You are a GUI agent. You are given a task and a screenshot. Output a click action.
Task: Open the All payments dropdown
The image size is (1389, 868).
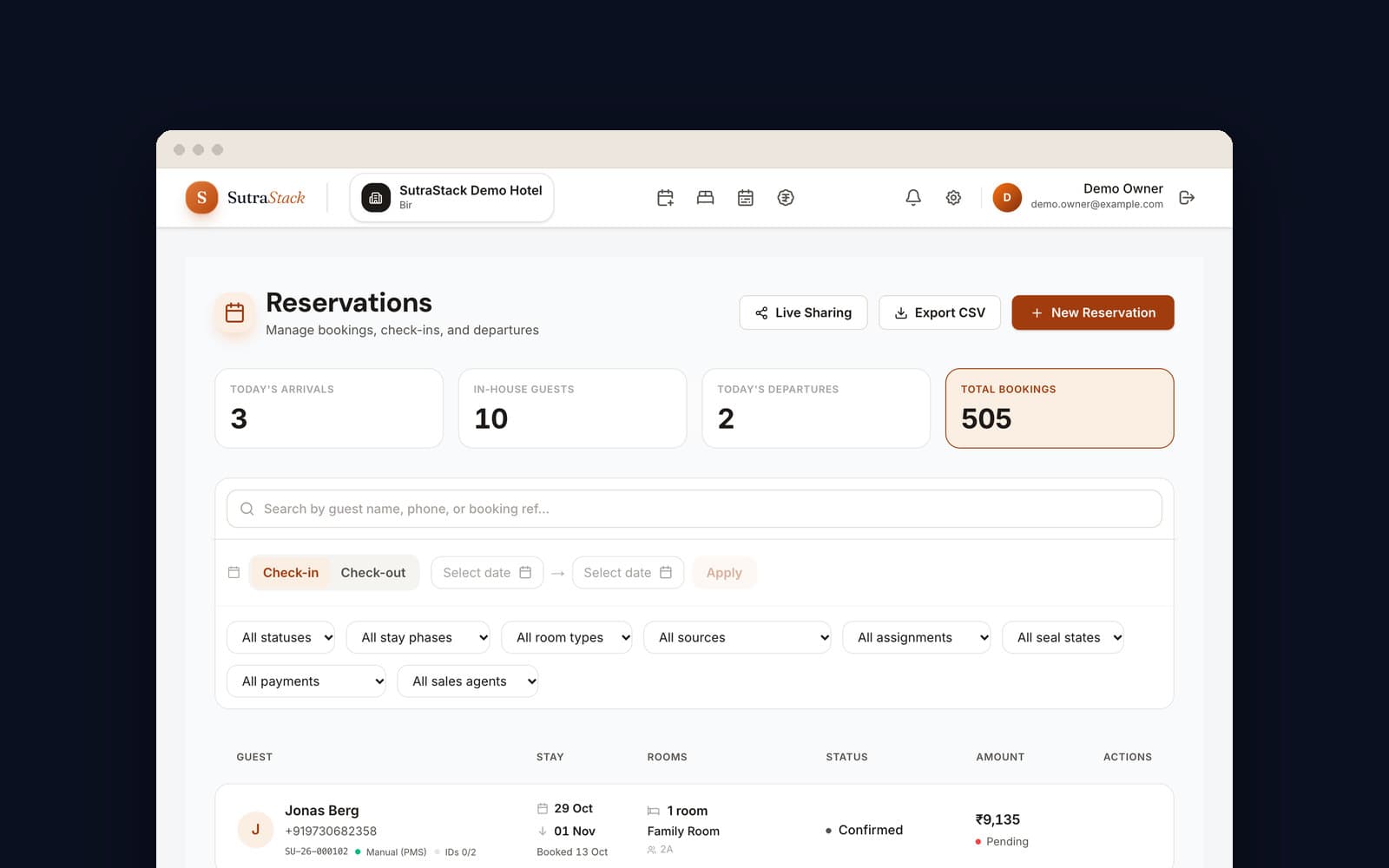(306, 681)
